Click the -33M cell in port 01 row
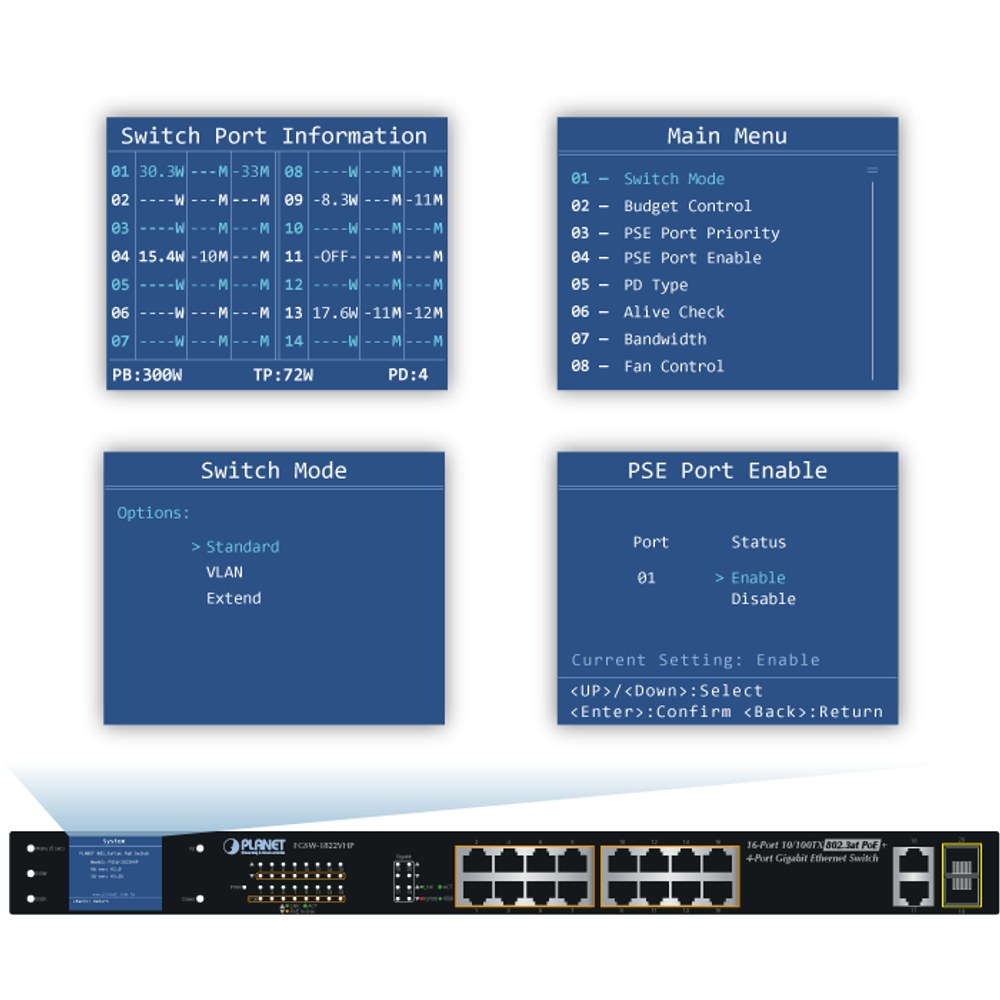 click(x=251, y=172)
